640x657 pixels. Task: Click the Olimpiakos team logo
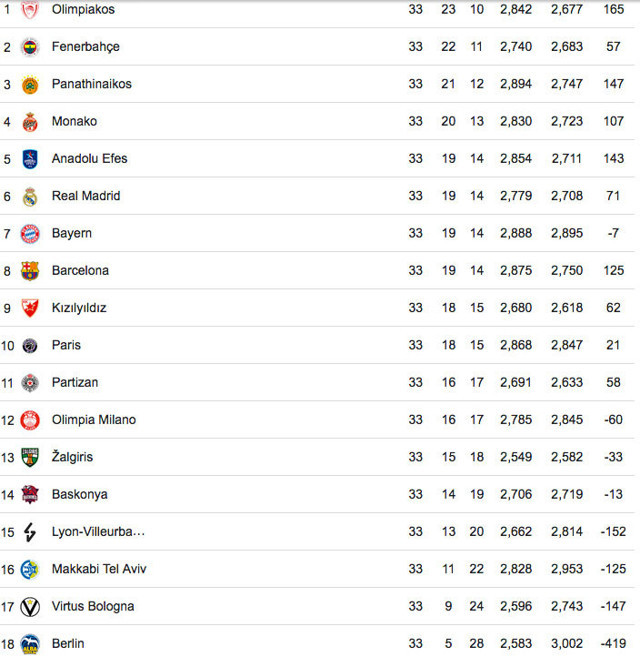(x=30, y=10)
